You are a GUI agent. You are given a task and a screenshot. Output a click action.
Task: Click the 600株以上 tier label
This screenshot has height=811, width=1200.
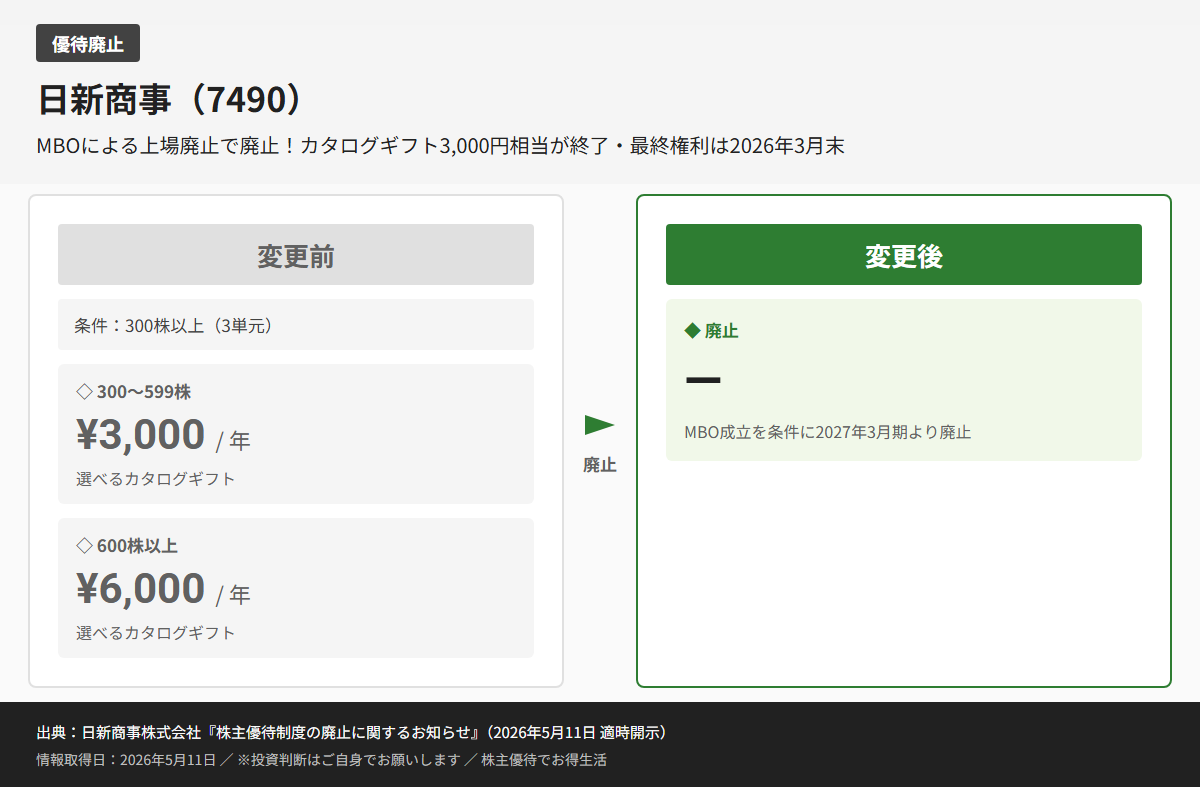137,546
